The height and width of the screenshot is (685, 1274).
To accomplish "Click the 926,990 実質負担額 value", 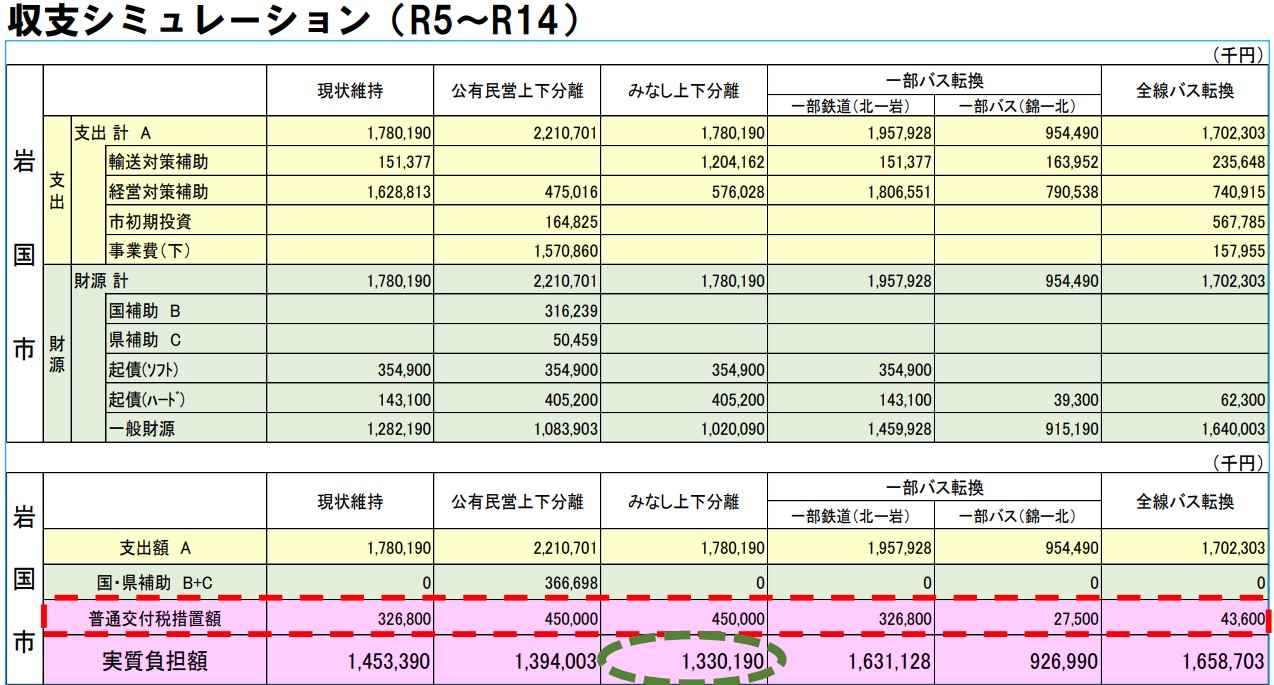I will (1055, 661).
